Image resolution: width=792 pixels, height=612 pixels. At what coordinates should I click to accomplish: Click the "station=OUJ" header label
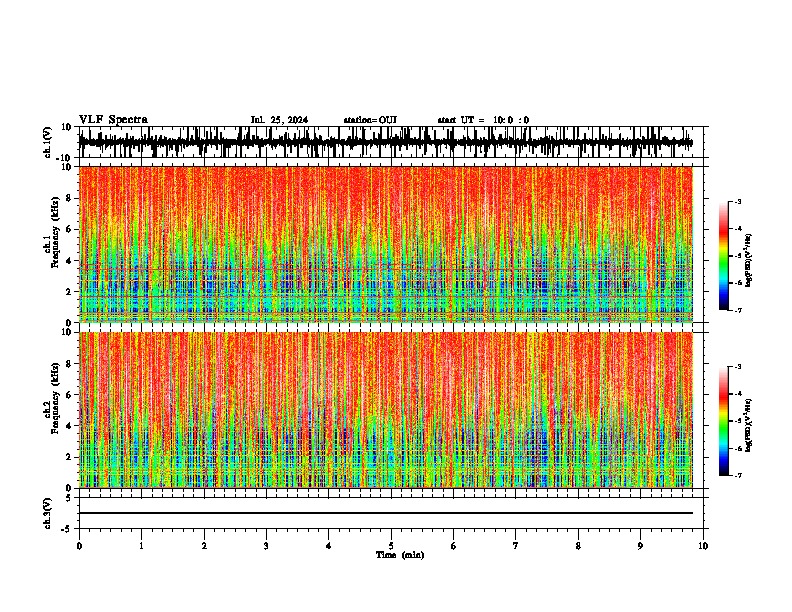click(370, 120)
